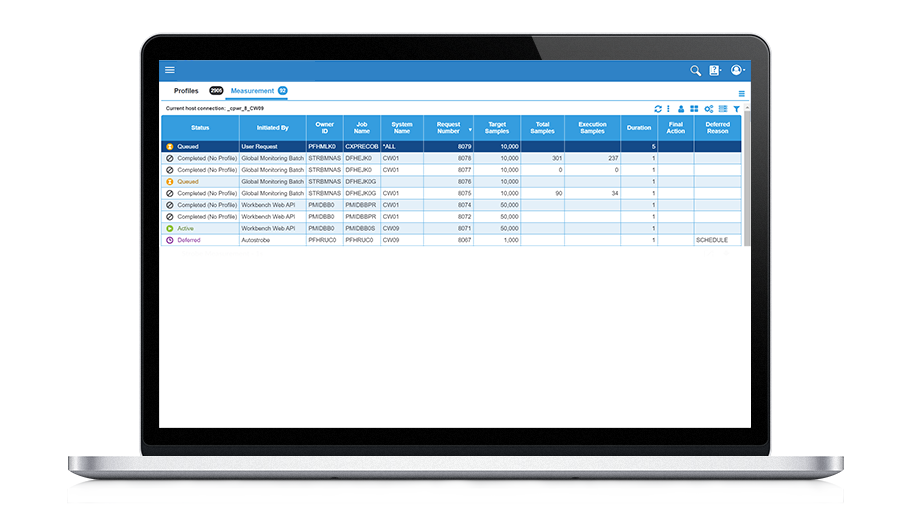Switch to the Profiles tab

tap(187, 91)
